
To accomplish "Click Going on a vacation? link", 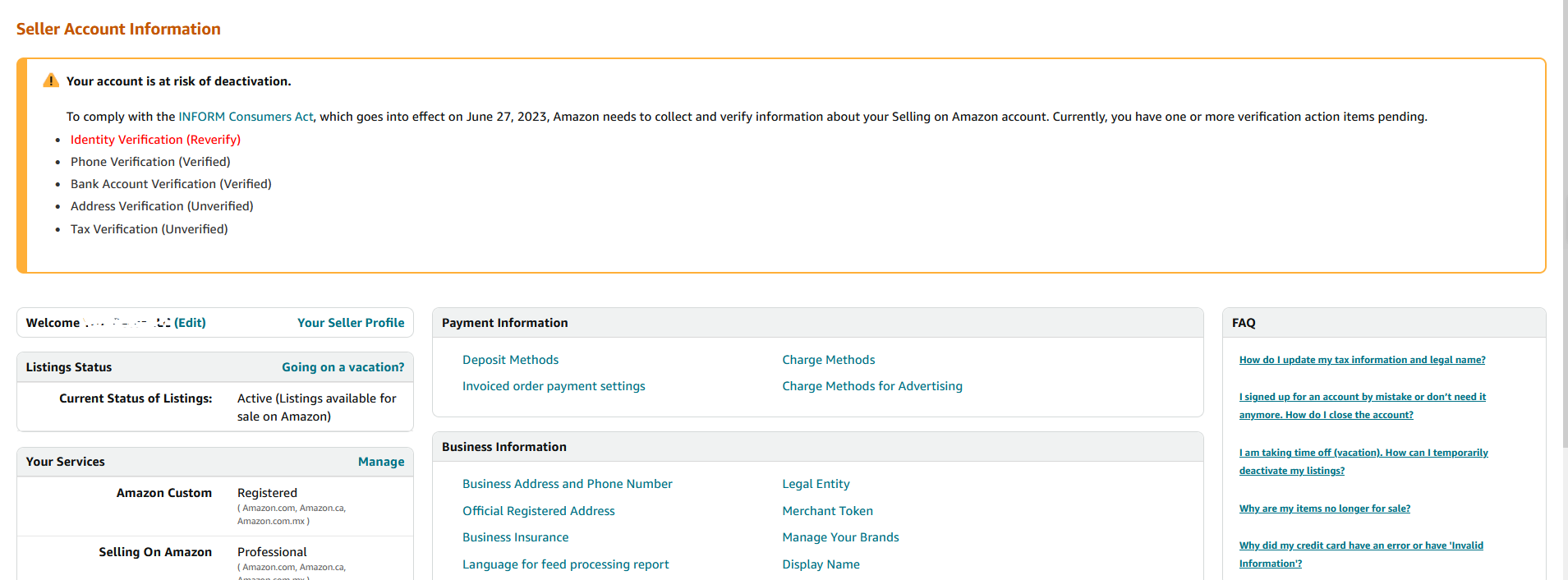I will pos(343,367).
